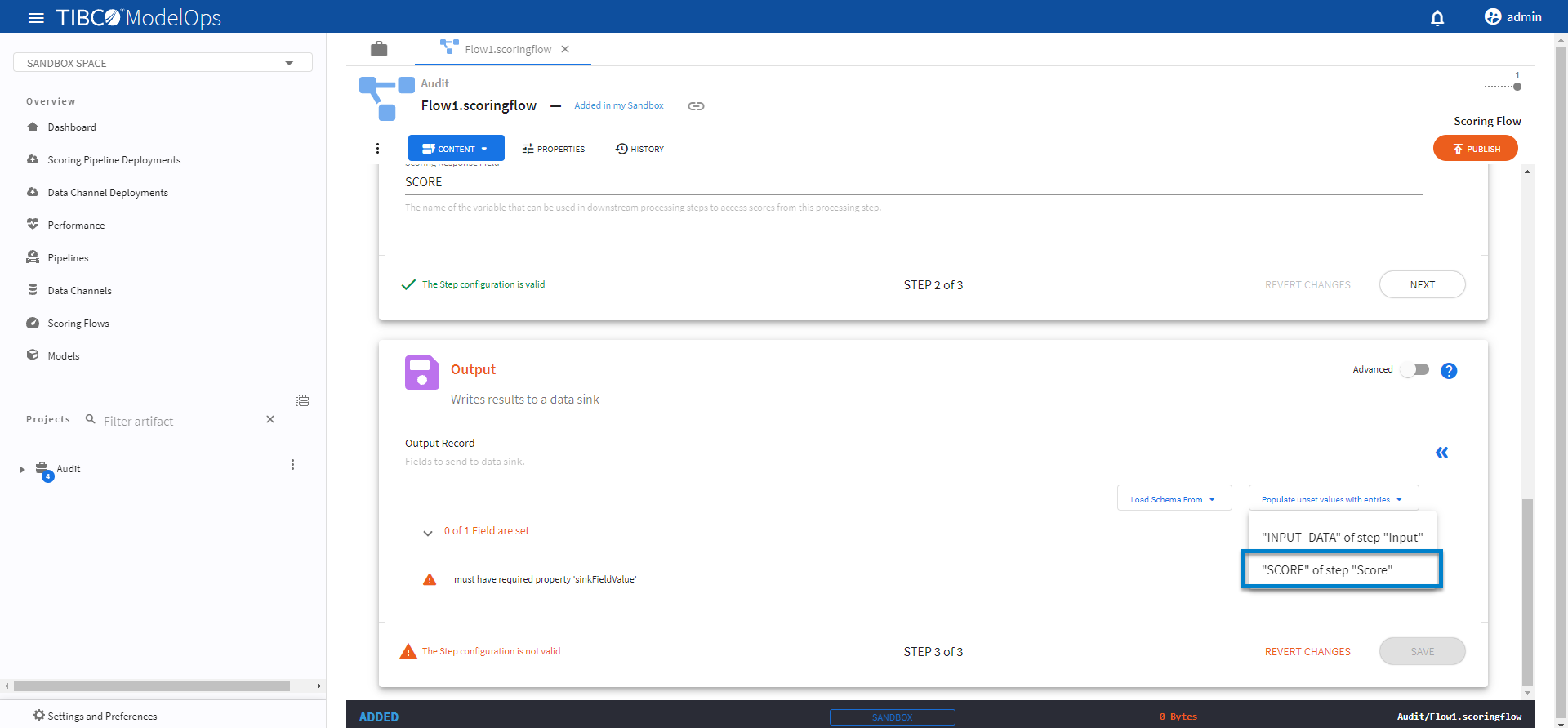
Task: Click the Data Channels database icon
Action: [x=33, y=289]
